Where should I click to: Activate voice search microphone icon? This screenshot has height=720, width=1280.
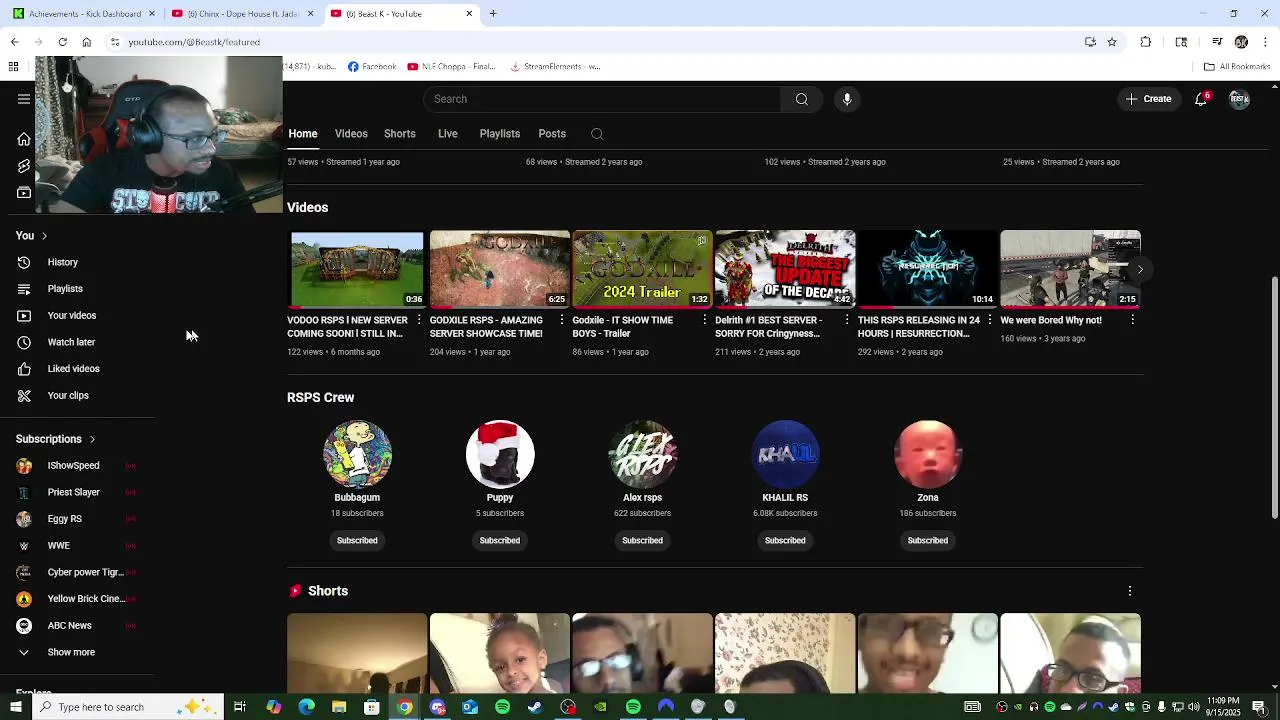coord(847,99)
